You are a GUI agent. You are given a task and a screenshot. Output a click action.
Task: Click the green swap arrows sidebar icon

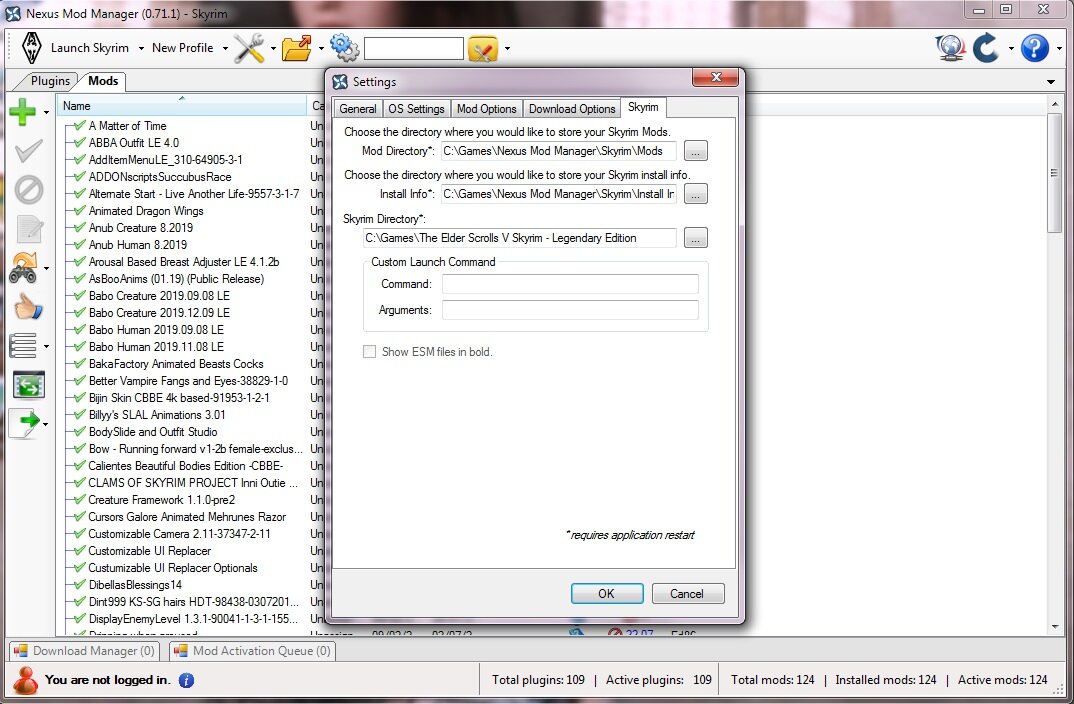click(28, 385)
